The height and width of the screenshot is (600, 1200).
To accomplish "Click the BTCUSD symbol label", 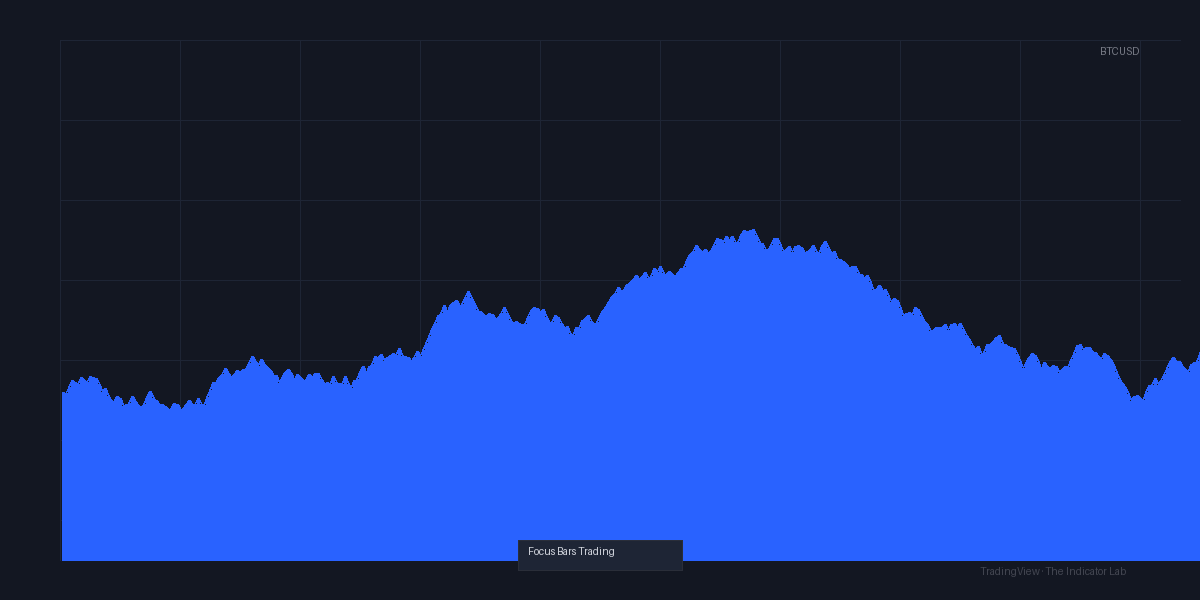I will (1119, 51).
